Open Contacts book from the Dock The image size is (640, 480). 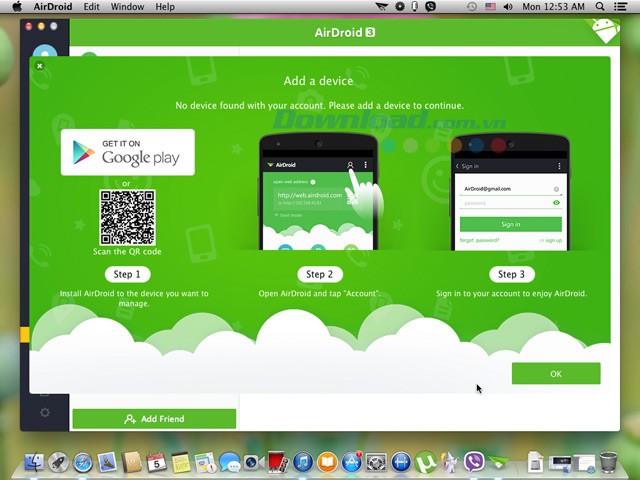(x=131, y=462)
